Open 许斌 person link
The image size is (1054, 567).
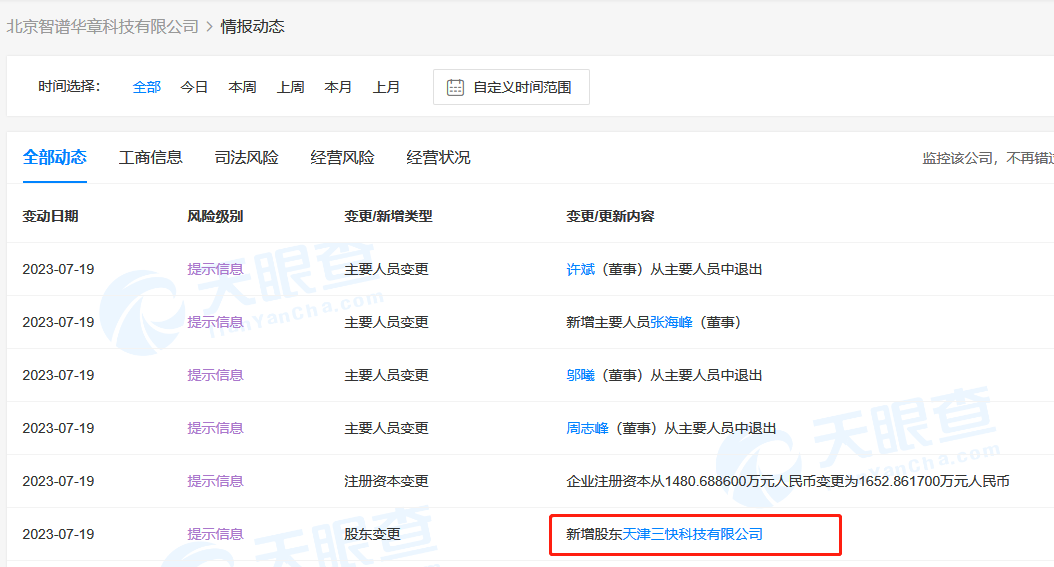pos(580,269)
